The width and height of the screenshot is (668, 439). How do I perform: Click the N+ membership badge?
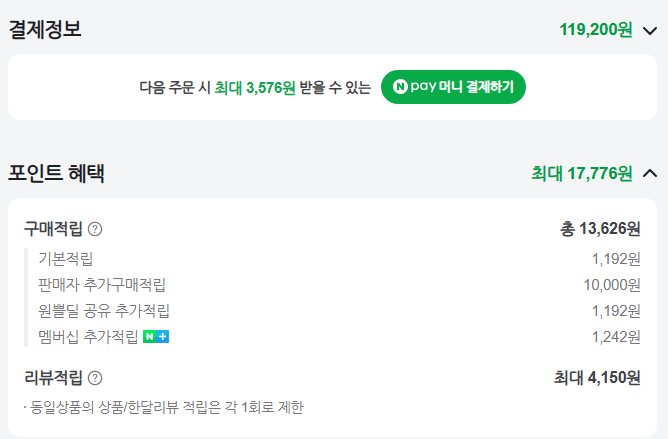157,337
